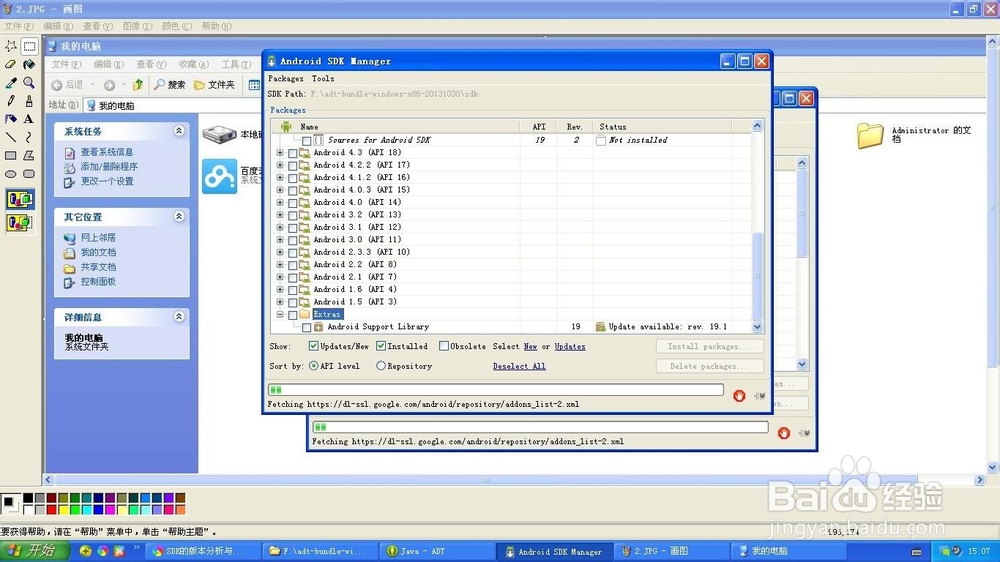Click the Delete packages... button
Viewport: 1000px width, 562px height.
pyautogui.click(x=710, y=366)
